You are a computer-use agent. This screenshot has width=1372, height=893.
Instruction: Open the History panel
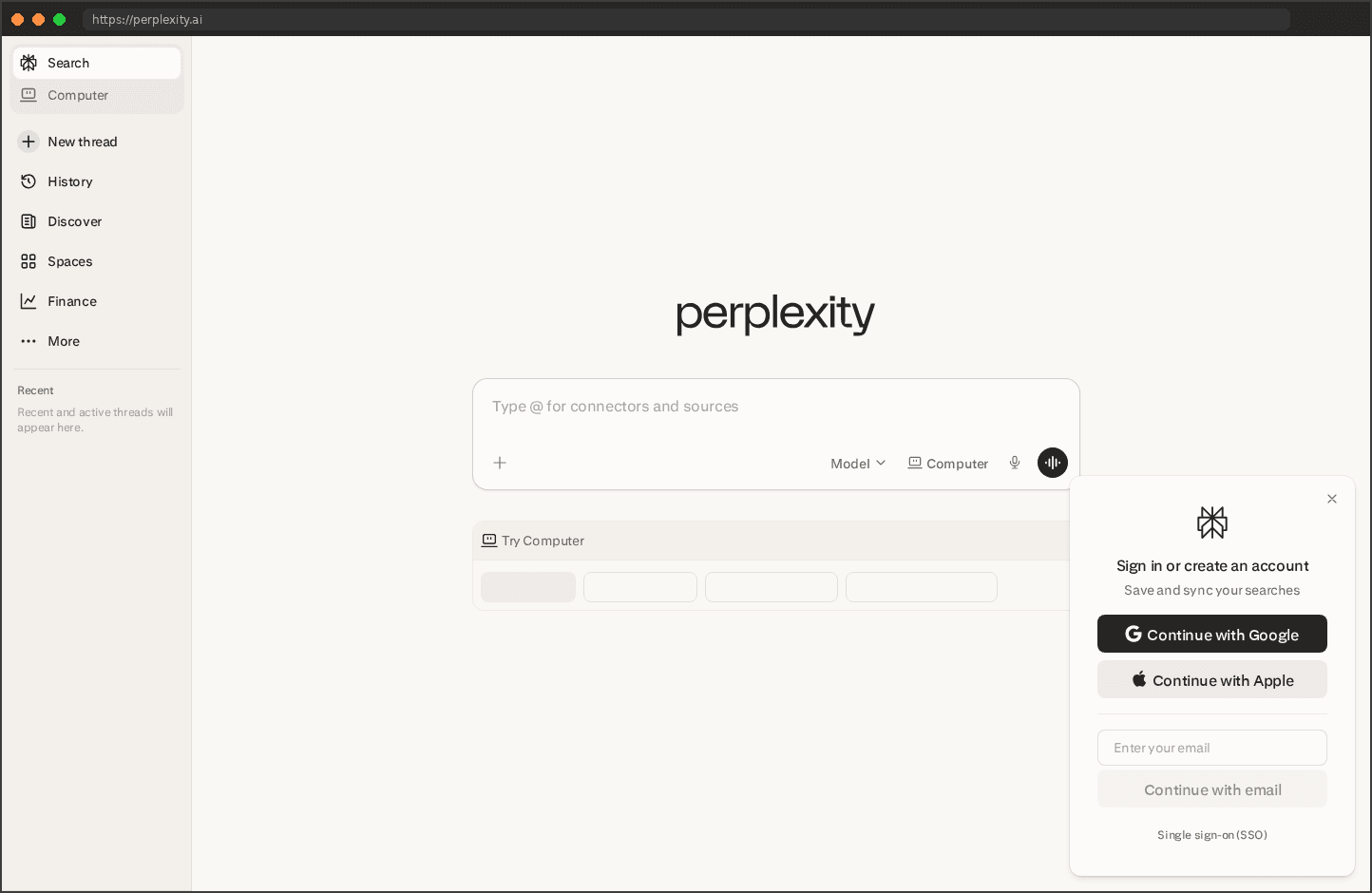coord(69,181)
